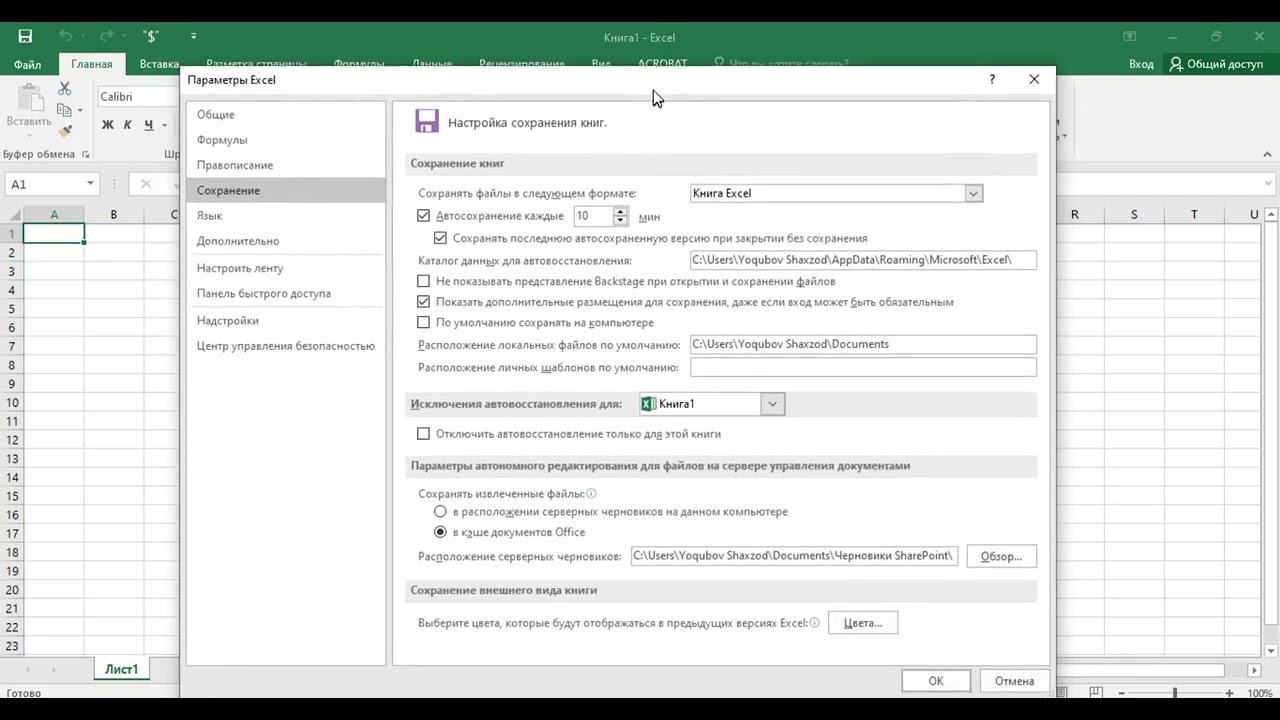This screenshot has height=720, width=1280.
Task: Click the Отмена button
Action: click(1014, 681)
